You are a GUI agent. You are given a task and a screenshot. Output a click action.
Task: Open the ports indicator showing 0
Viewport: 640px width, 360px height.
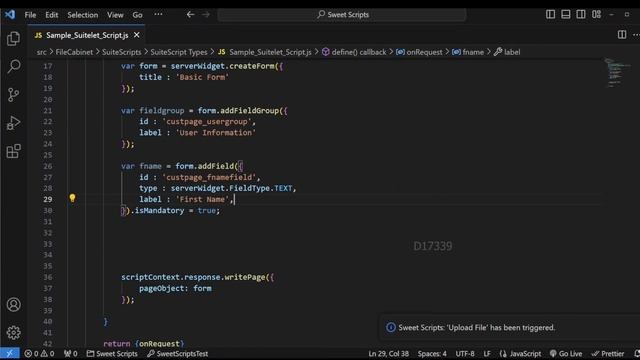pos(71,353)
